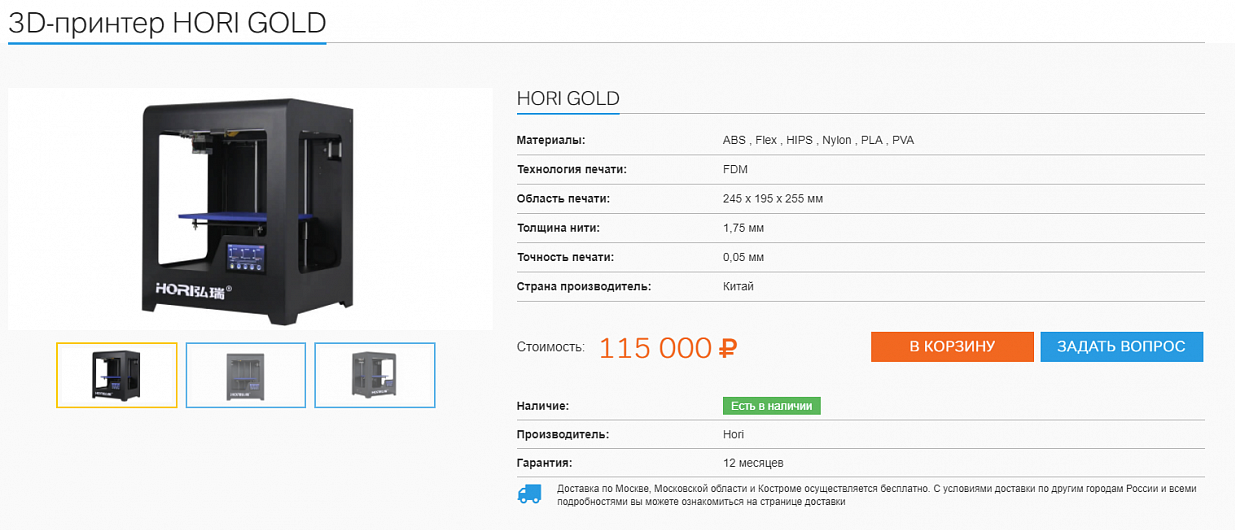Click the materials value ABS, Flex, HIPS

pyautogui.click(x=818, y=140)
